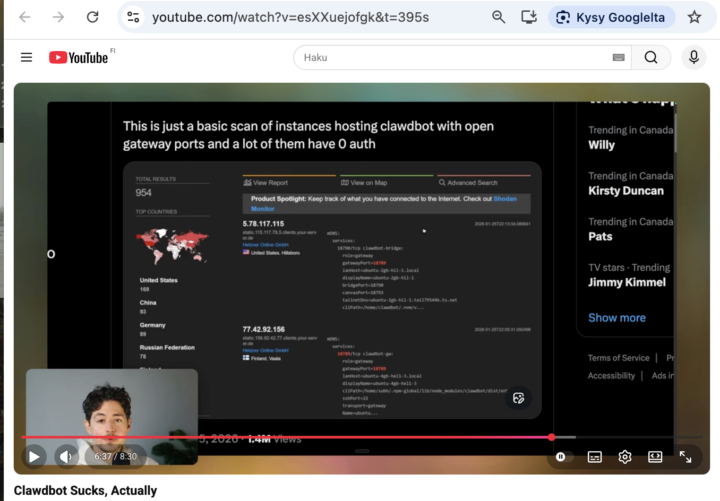Open trending topic Kirsty Duncan

[x=626, y=191]
